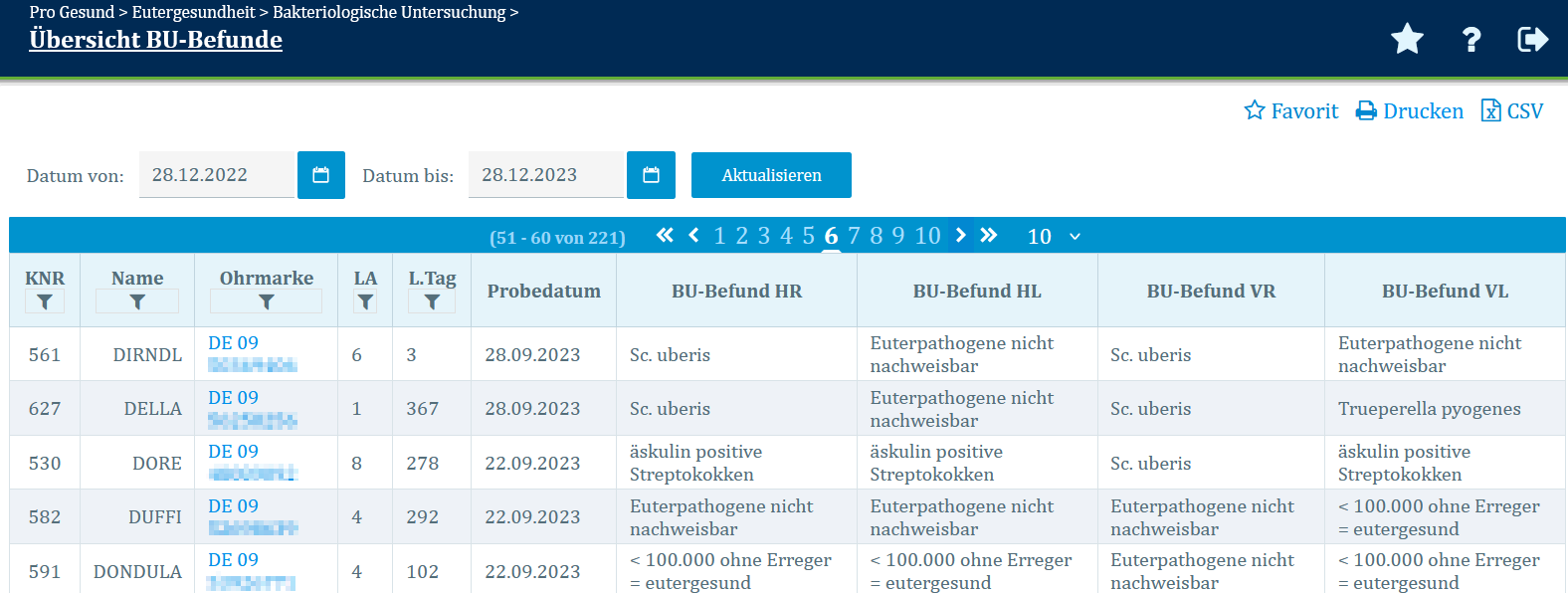Click the logout arrow icon in header
The image size is (1568, 593).
coord(1532,40)
